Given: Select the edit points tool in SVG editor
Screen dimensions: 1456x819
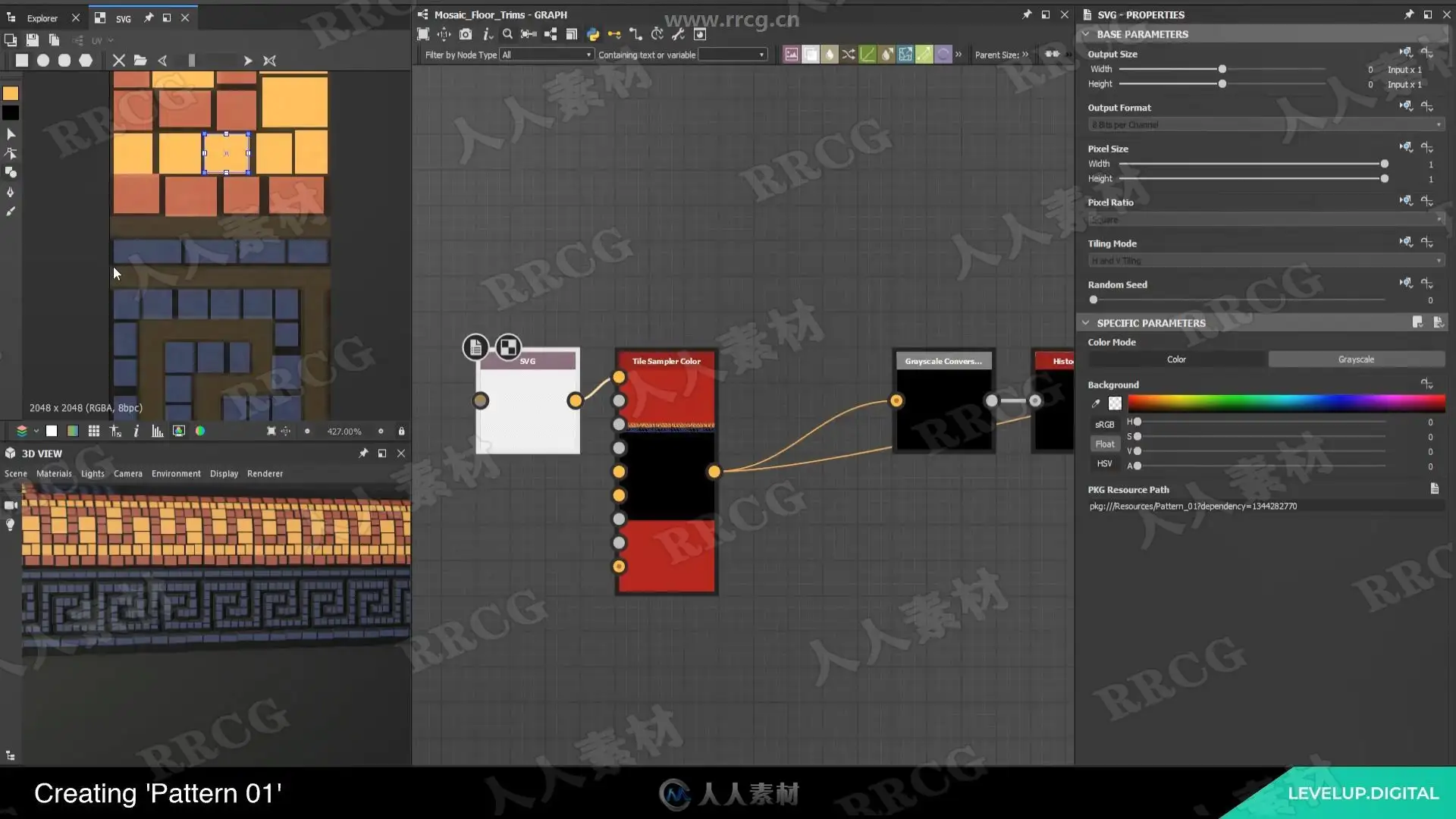Looking at the screenshot, I should [x=11, y=153].
